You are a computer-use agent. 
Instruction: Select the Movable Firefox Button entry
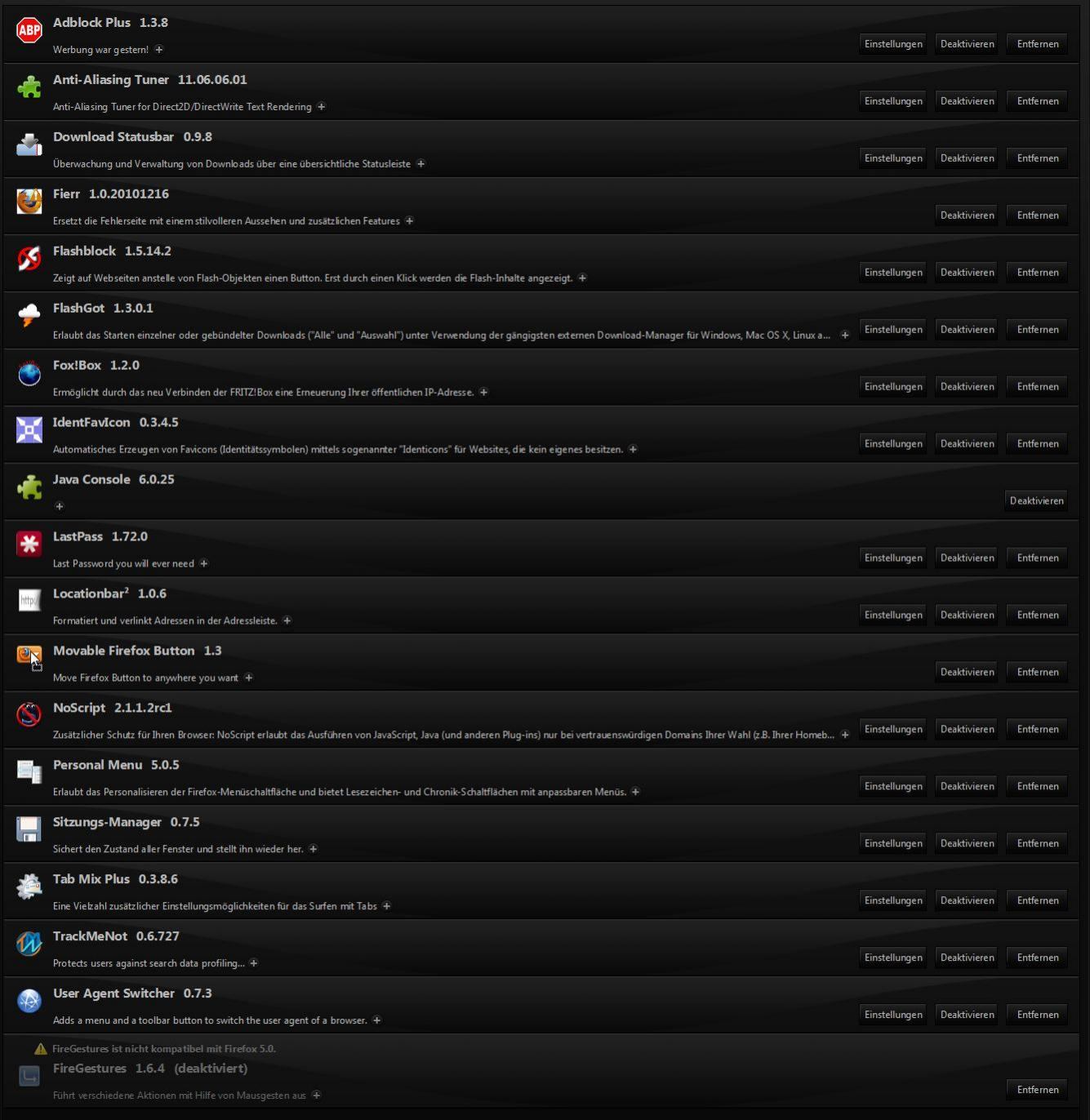541,663
